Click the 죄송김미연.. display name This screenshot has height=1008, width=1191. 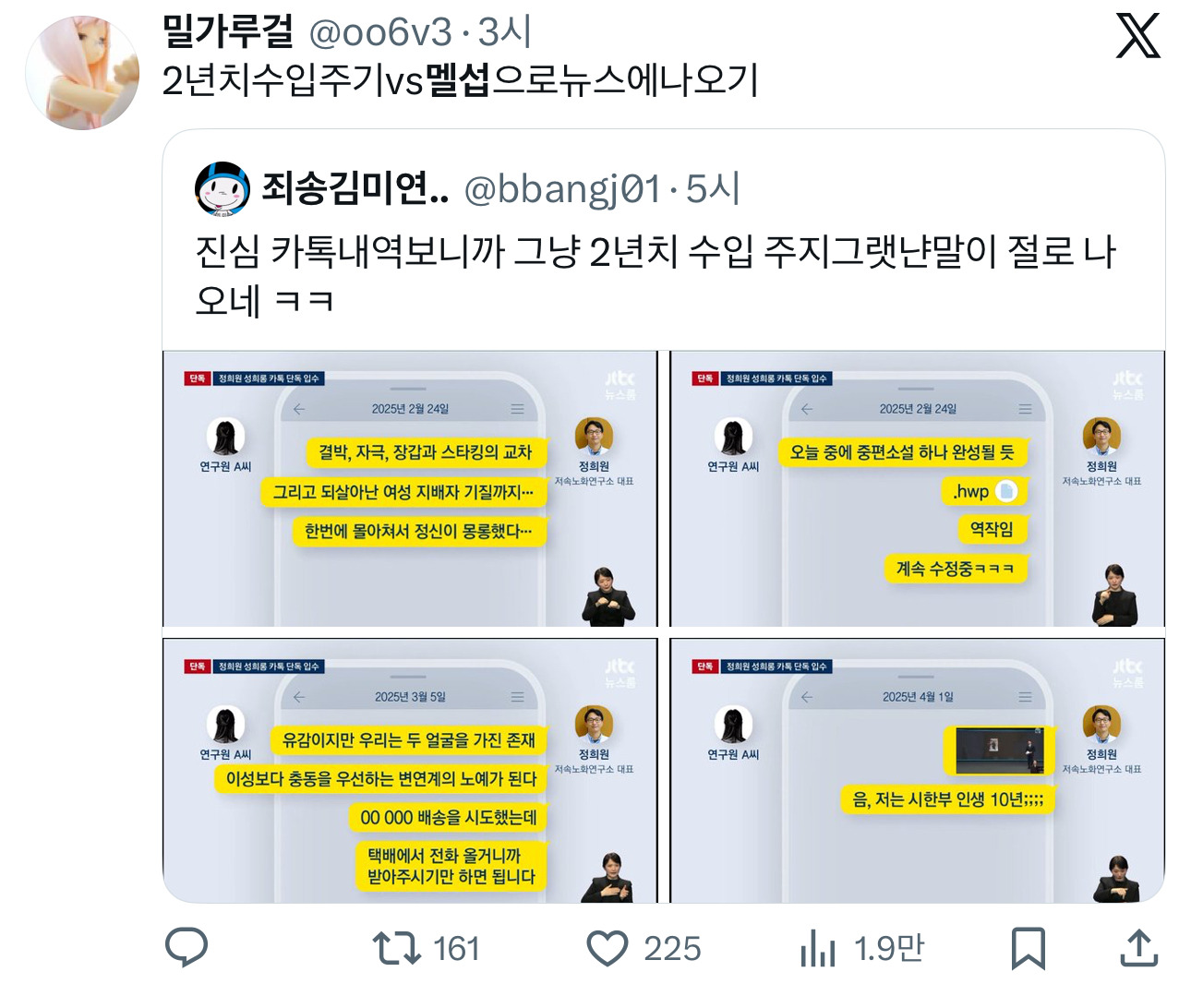click(355, 188)
